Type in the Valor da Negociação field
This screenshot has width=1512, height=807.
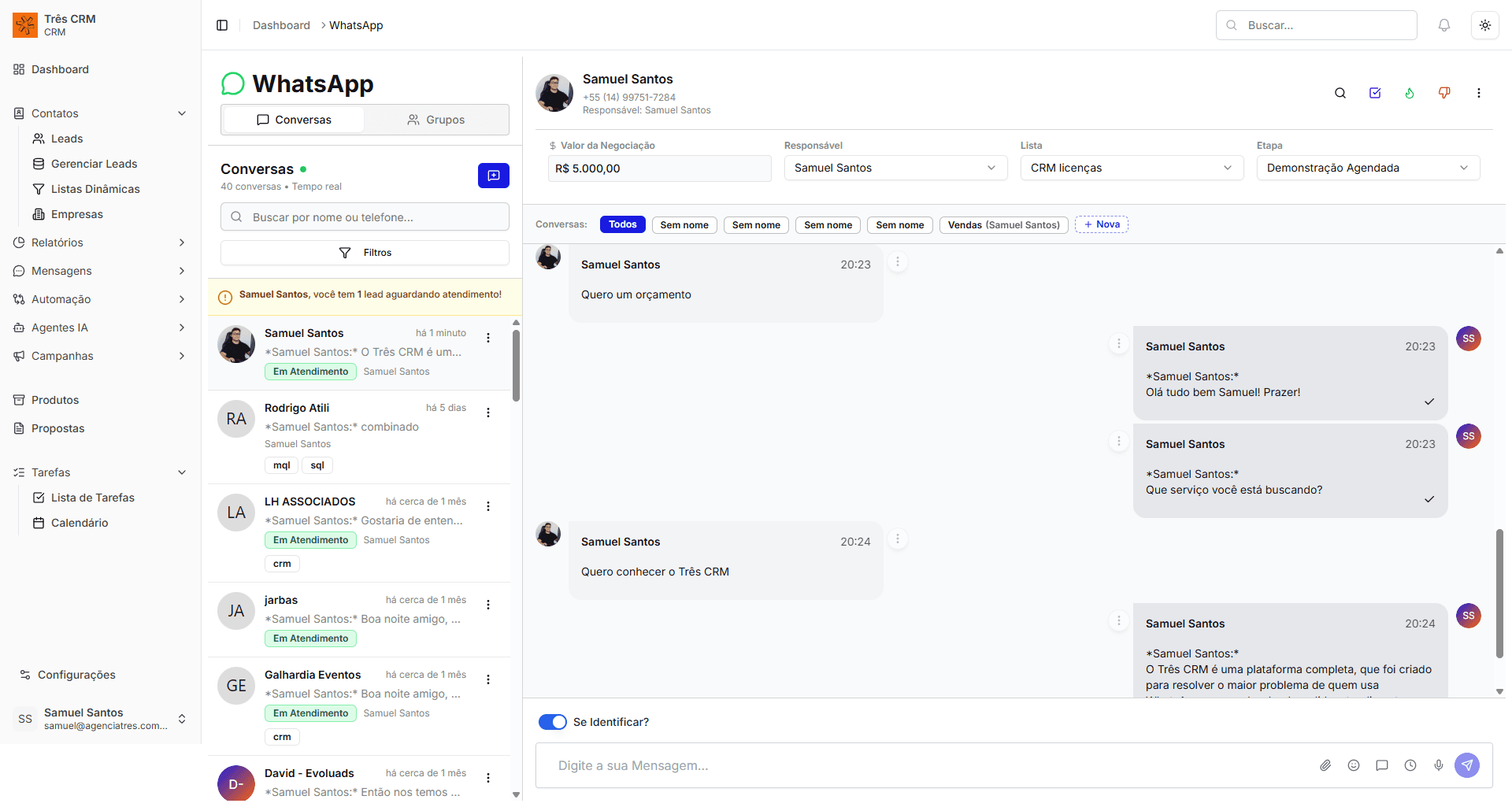[659, 168]
